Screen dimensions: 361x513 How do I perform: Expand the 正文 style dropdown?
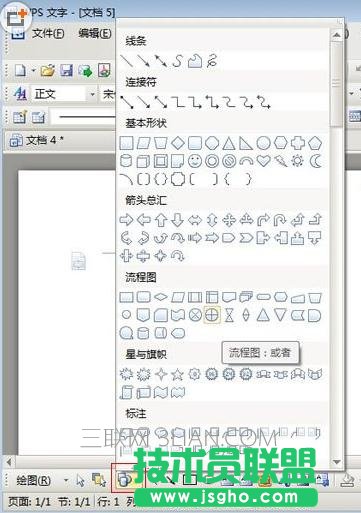tap(92, 94)
